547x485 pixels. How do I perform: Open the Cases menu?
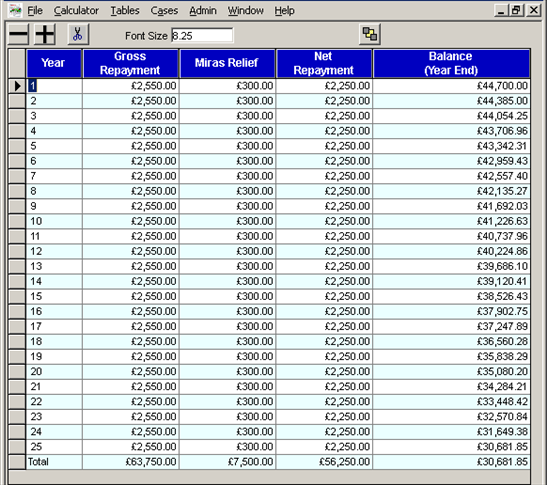164,11
